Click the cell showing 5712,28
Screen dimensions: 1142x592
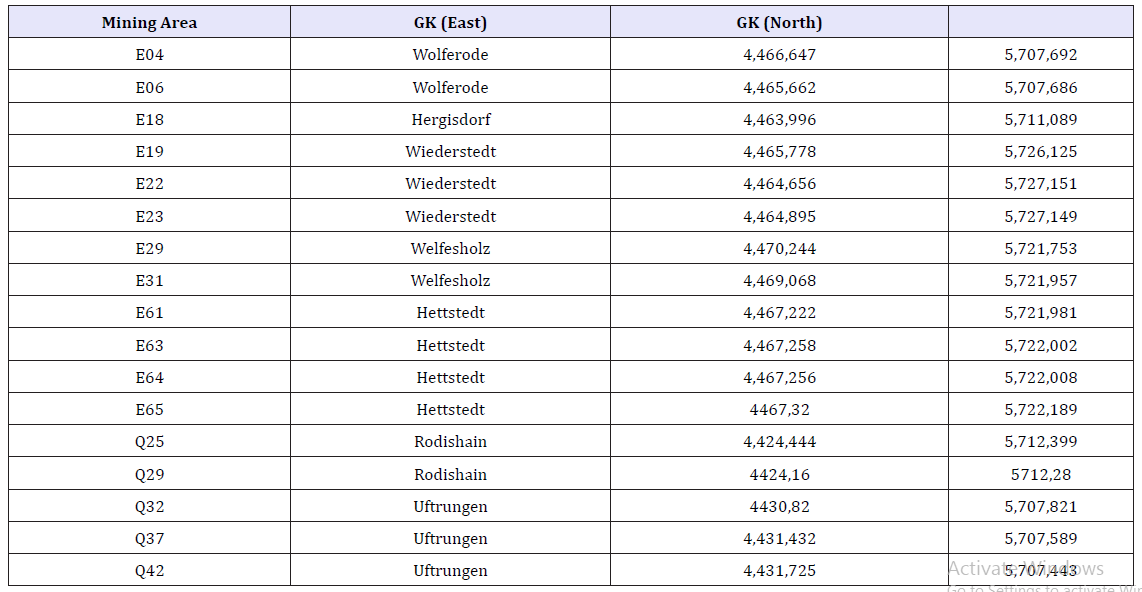[1041, 475]
